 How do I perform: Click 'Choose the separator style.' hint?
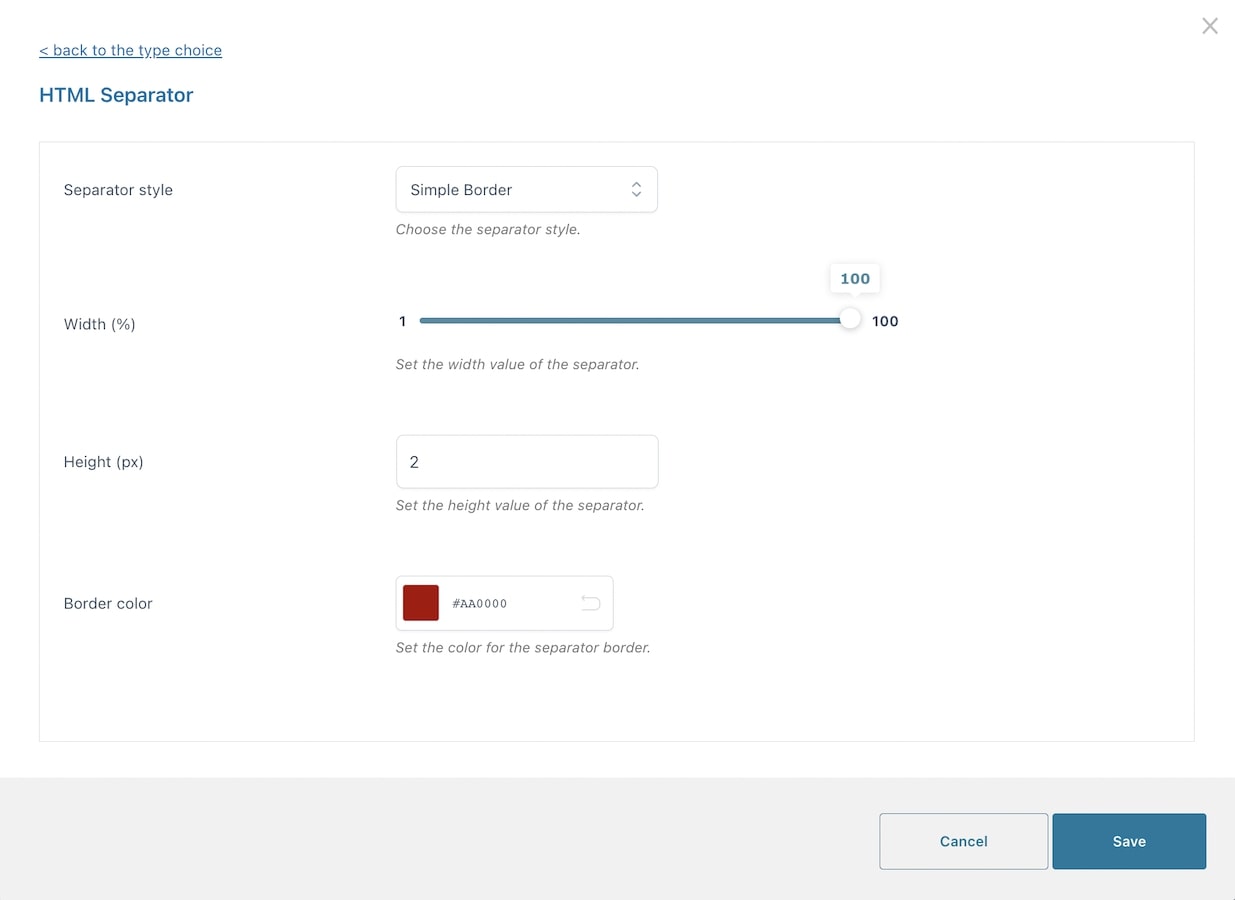(x=488, y=229)
